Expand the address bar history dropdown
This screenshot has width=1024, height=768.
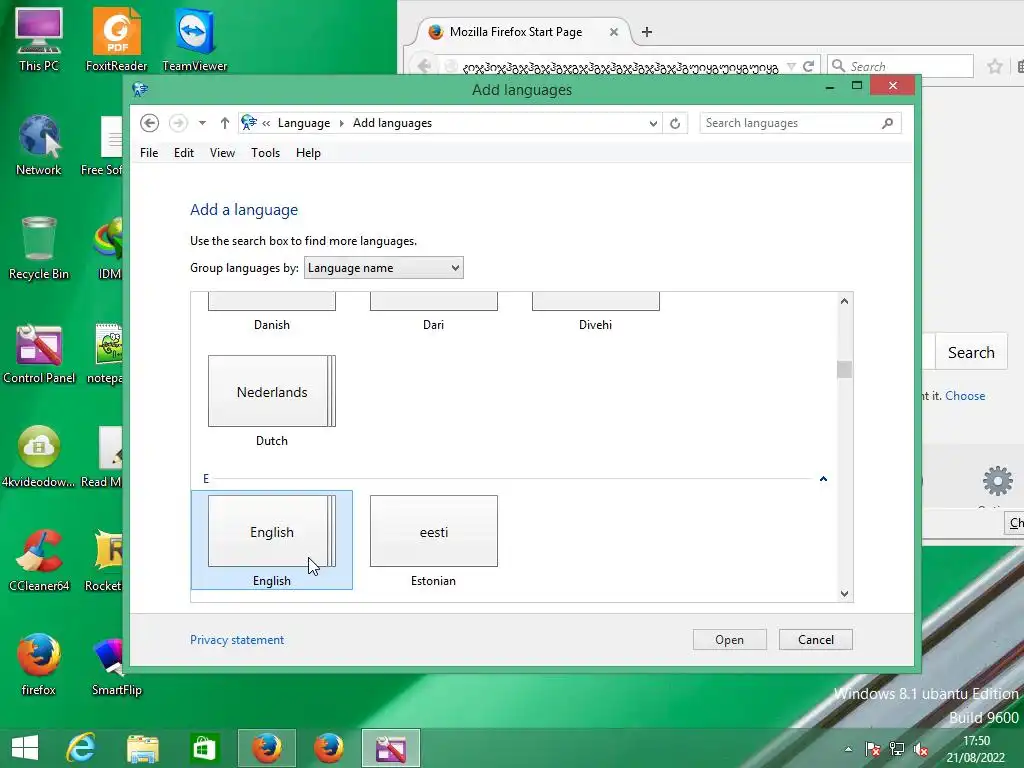click(652, 123)
